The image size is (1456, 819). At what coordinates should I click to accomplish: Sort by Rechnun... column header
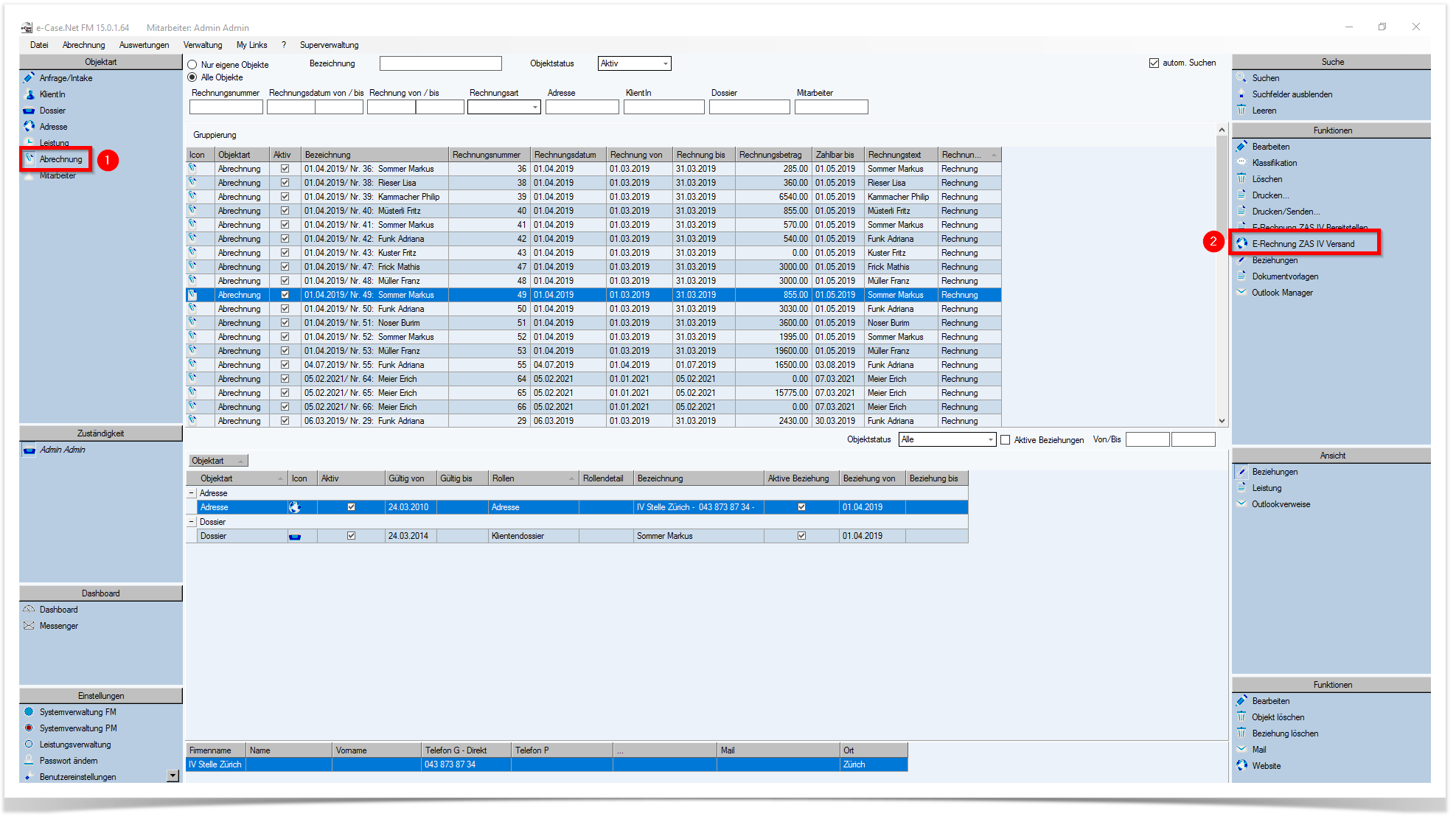(969, 155)
